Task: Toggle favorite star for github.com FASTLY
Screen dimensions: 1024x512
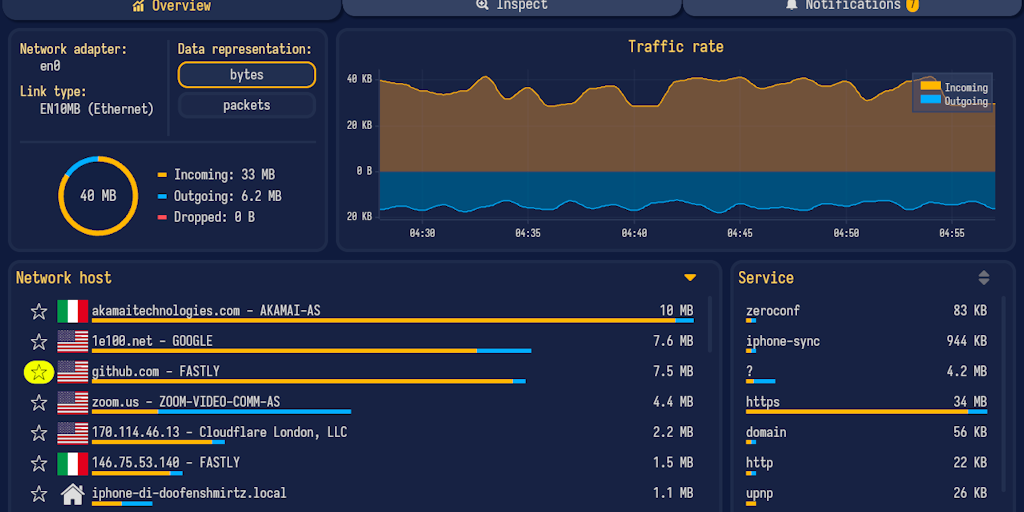Action: coord(39,372)
